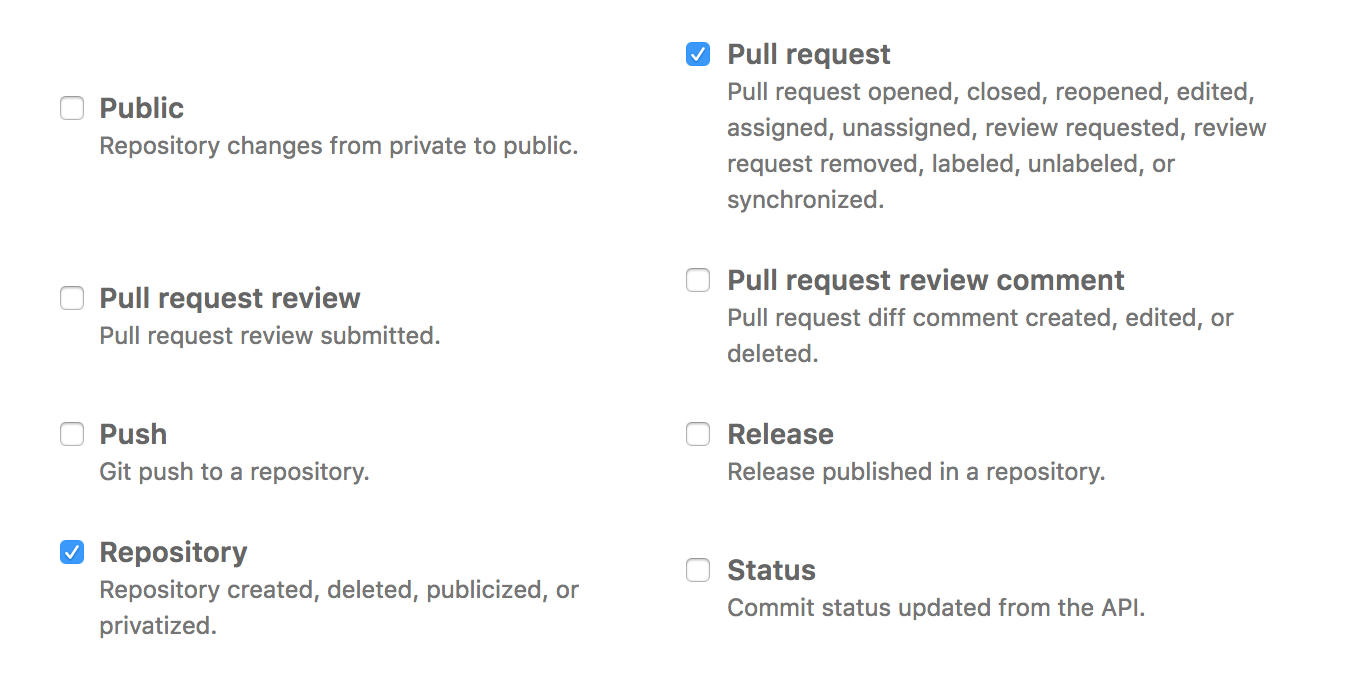Tick the Release event checkbox
The height and width of the screenshot is (688, 1350).
(x=698, y=434)
